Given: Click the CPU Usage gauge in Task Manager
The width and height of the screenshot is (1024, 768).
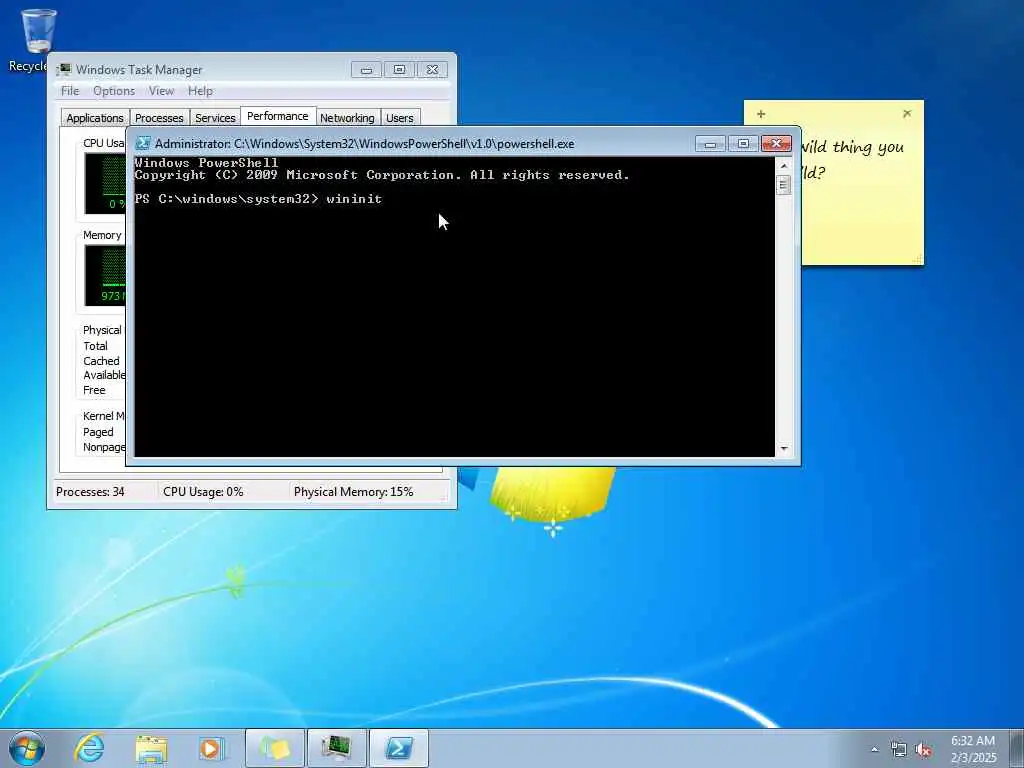Looking at the screenshot, I should pos(104,184).
